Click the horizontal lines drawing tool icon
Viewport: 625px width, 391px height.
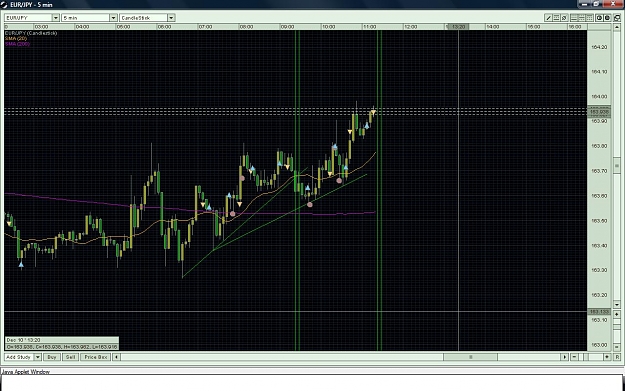tap(556, 18)
